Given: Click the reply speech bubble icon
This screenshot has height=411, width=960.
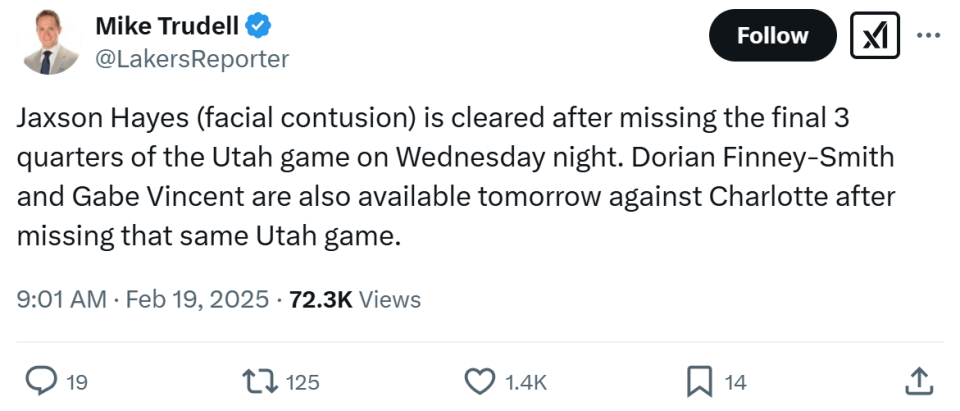Looking at the screenshot, I should (40, 381).
